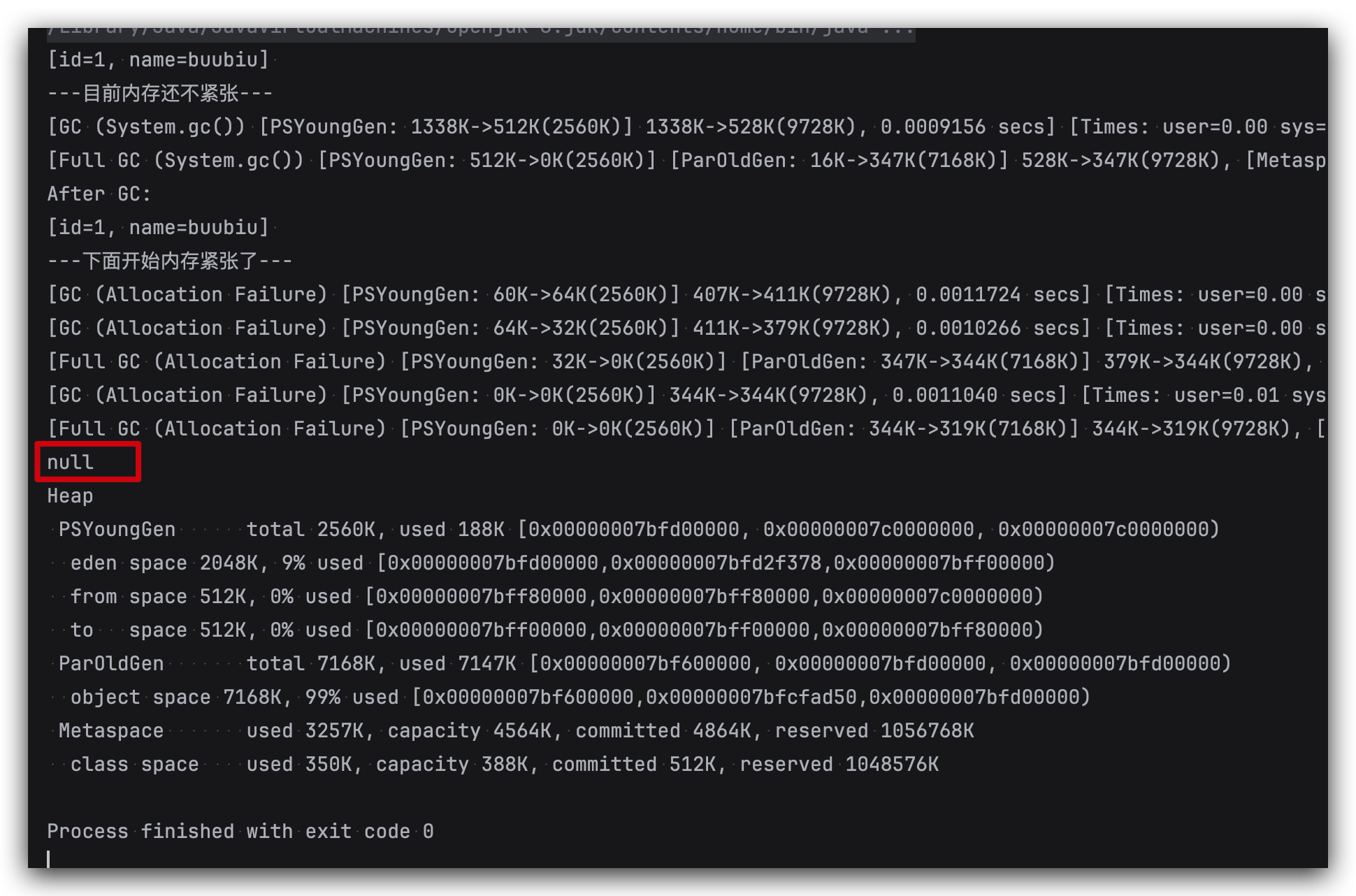This screenshot has width=1356, height=896.
Task: Click the 'After GC:' output line
Action: pos(99,194)
